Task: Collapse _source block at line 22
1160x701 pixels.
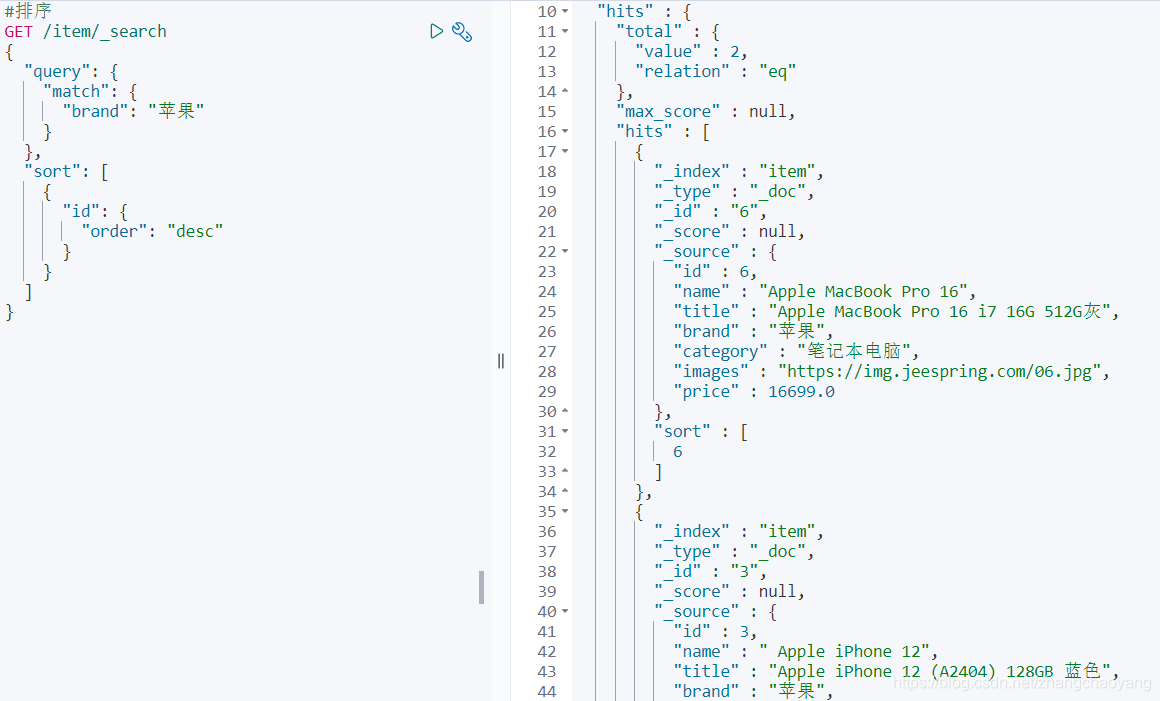Action: pyautogui.click(x=565, y=251)
